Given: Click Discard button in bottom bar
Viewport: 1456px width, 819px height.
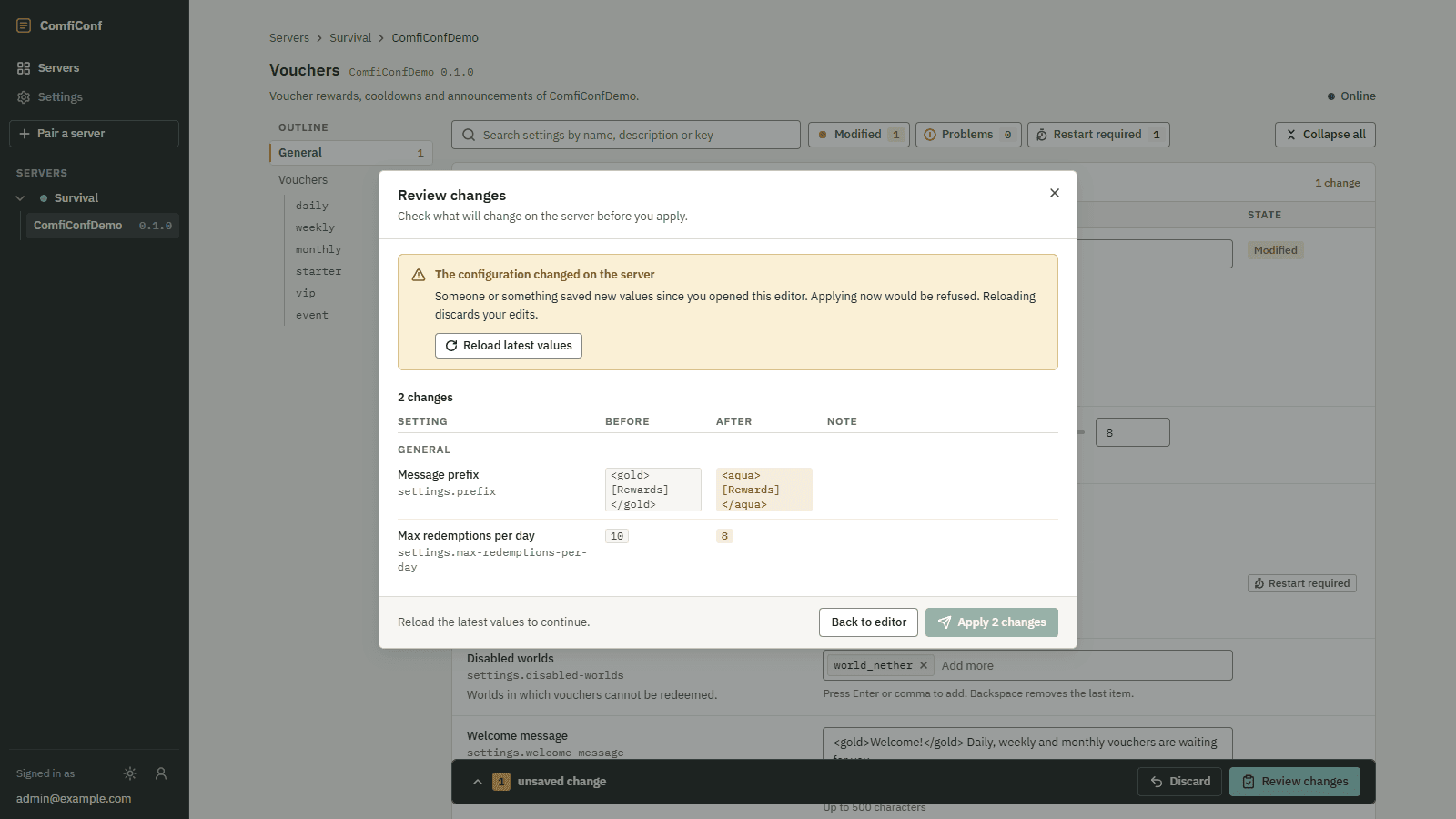Looking at the screenshot, I should (1180, 782).
